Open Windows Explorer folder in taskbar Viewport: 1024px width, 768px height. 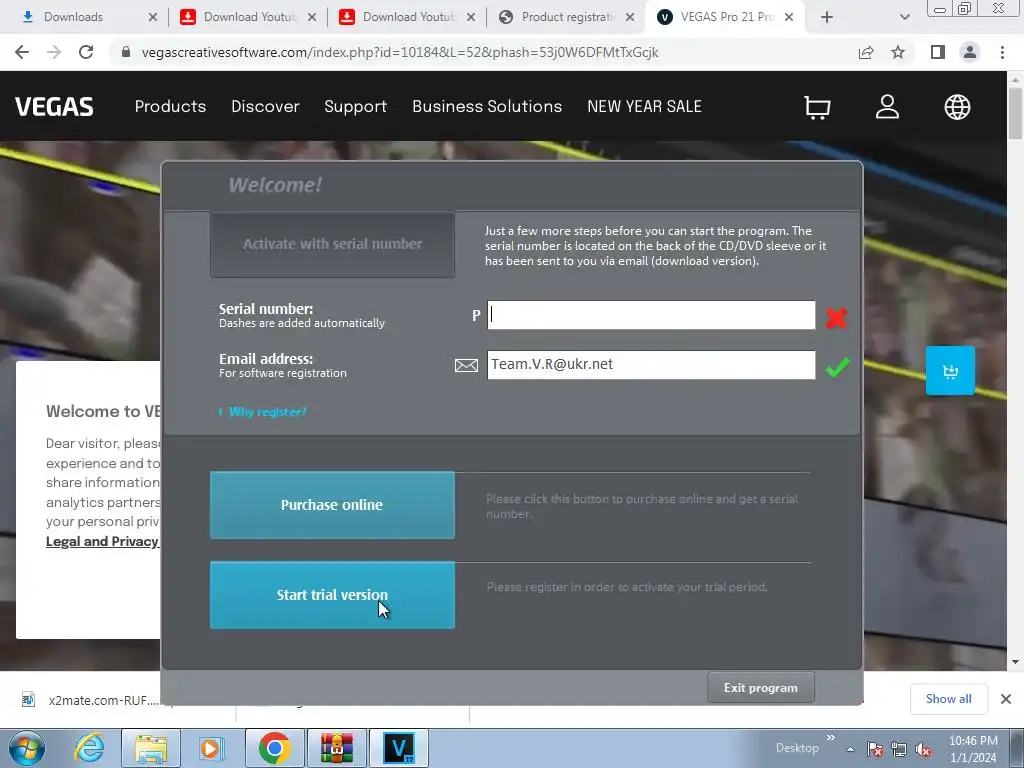tap(151, 748)
